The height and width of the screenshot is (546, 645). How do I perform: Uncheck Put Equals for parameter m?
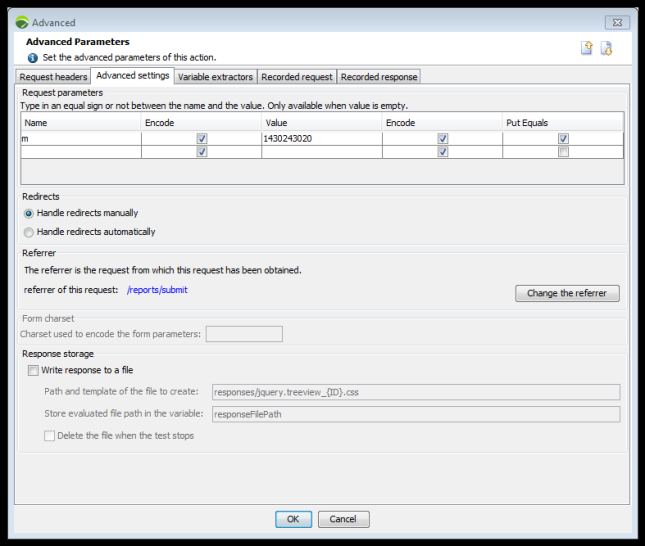(x=563, y=139)
